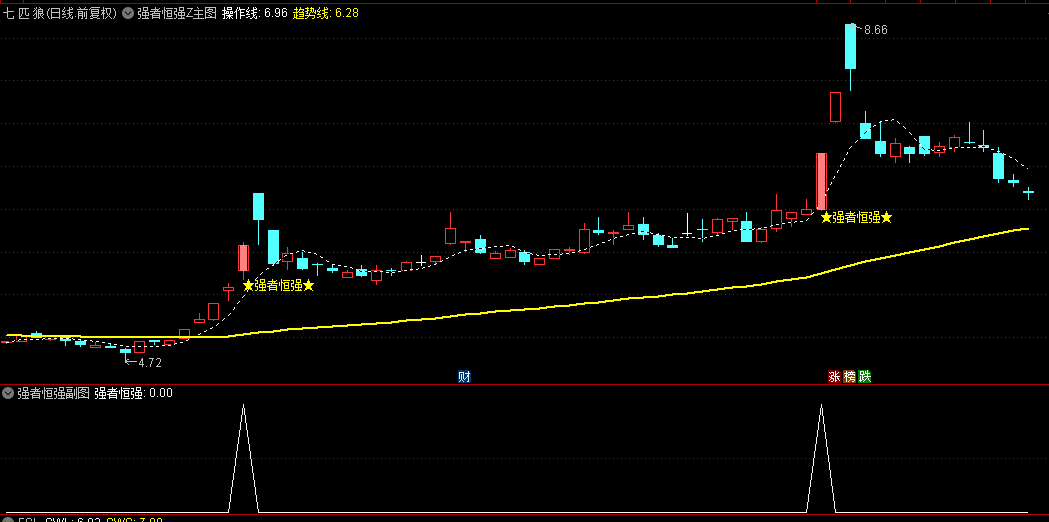Click the 强者恒强Z主图 indicator name
1049x522 pixels.
[x=177, y=13]
